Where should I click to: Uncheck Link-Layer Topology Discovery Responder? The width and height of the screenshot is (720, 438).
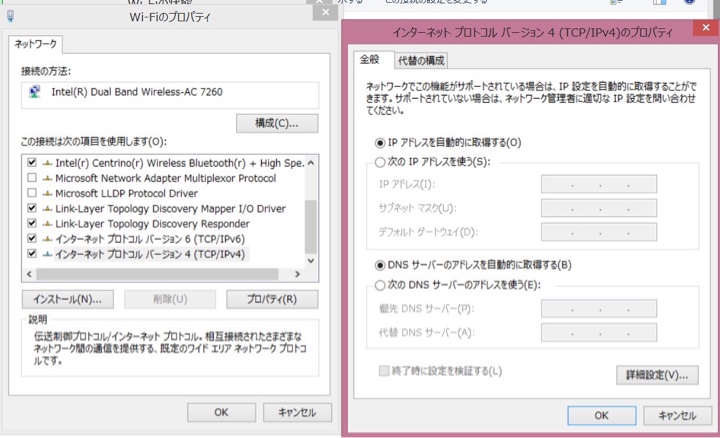pyautogui.click(x=32, y=224)
